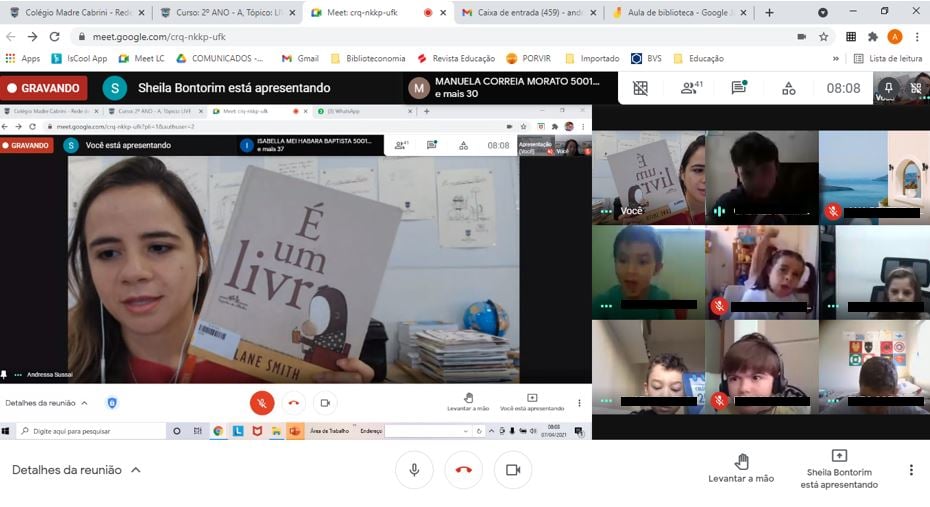Select the girl with pigtails video tile
Screen dimensions: 930x507
pos(762,272)
